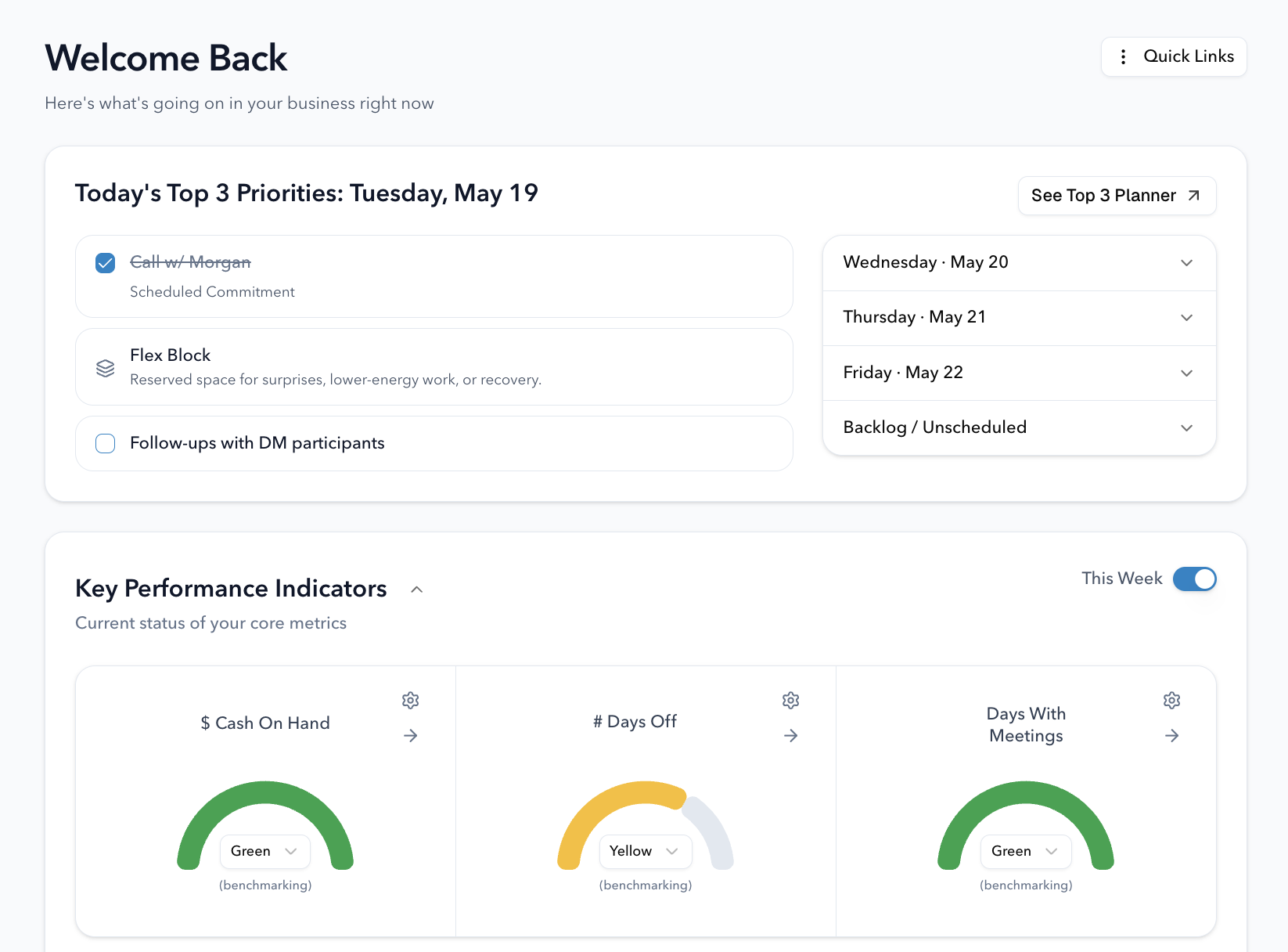
Task: Open the Quick Links menu
Action: [1174, 56]
